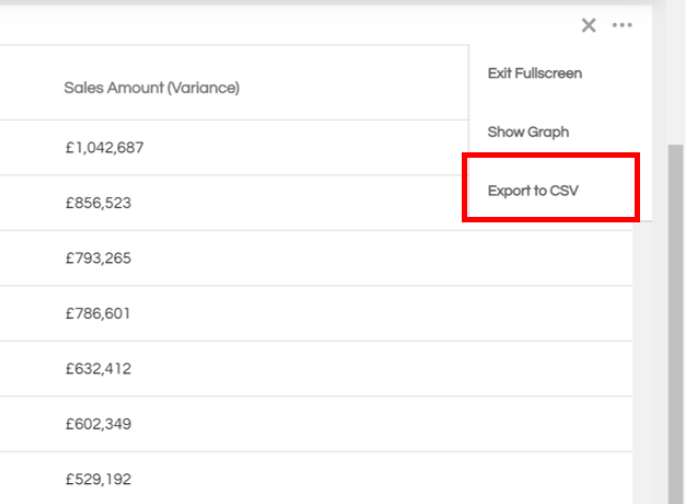Screen dimensions: 686x504
Task: Click scrollbar track above the thumb
Action: pos(675,80)
